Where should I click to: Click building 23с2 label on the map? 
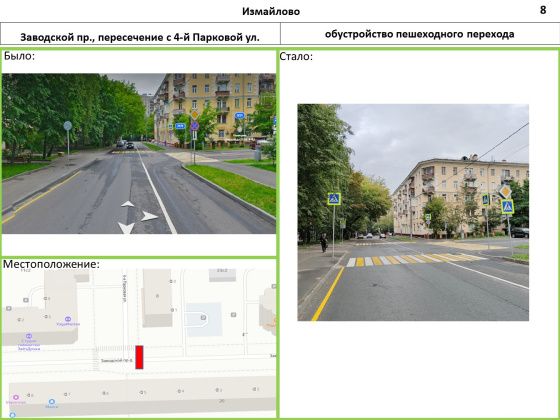[x=222, y=270]
